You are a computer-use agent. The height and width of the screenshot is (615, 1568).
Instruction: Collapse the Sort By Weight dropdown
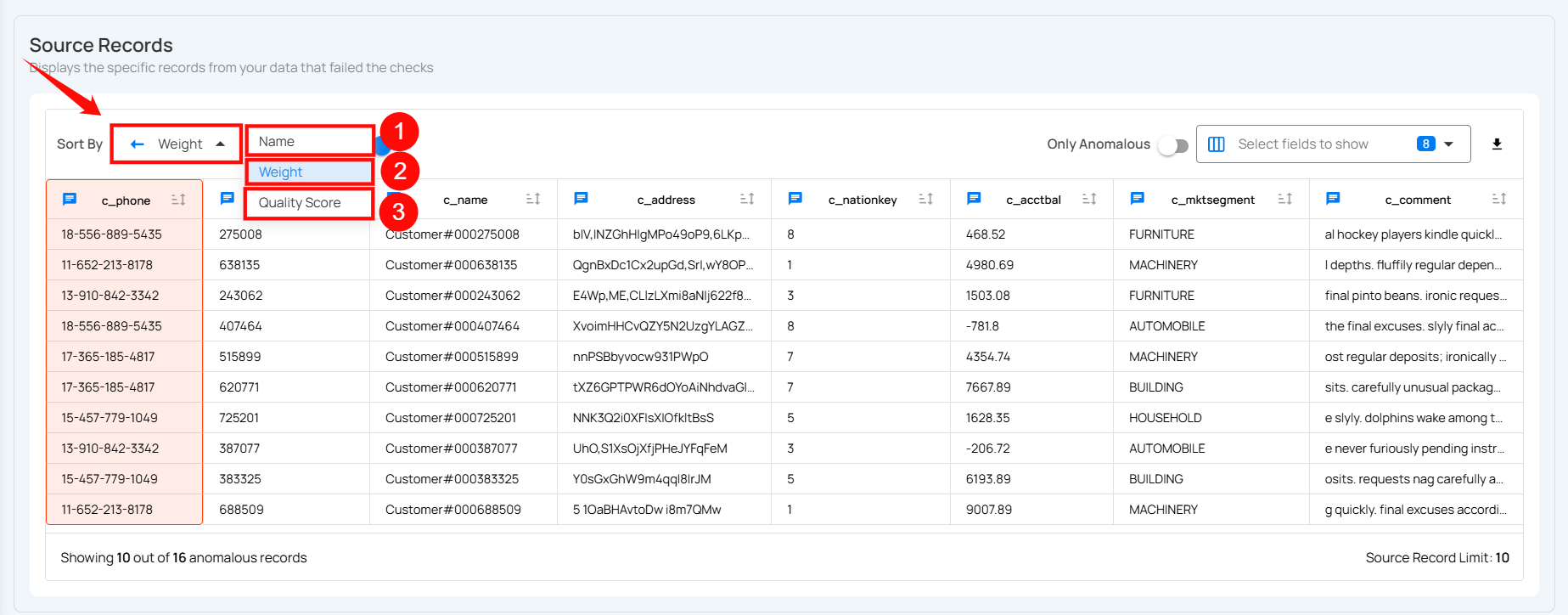tap(177, 144)
